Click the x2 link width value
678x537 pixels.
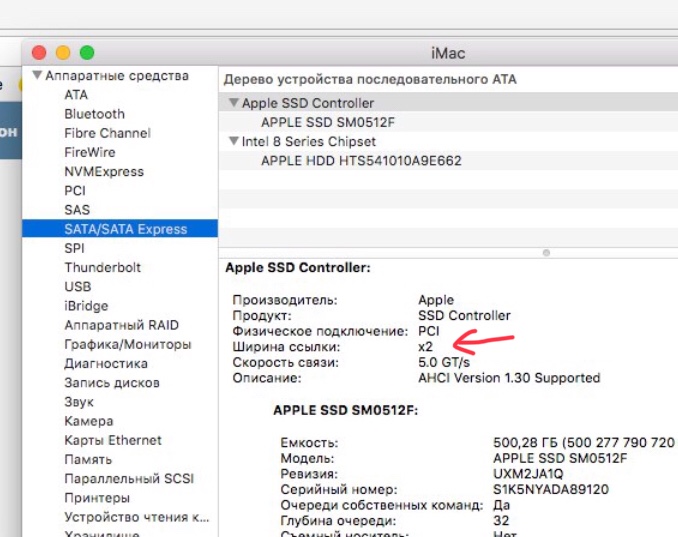tap(425, 347)
